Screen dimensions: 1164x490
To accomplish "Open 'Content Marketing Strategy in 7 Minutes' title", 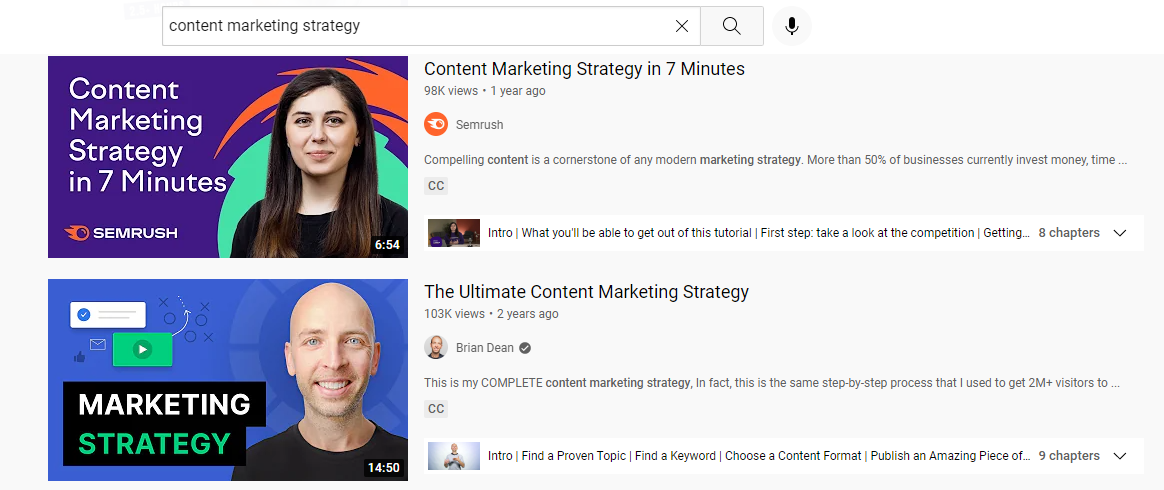I will point(584,69).
